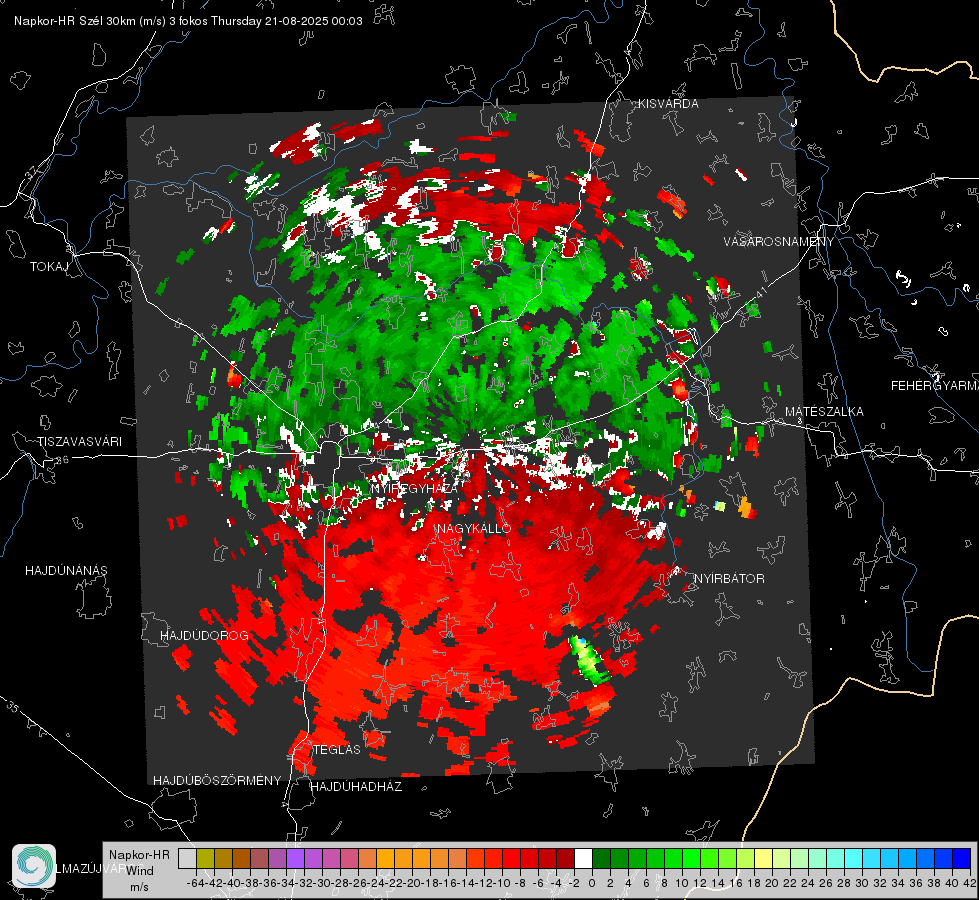The height and width of the screenshot is (900, 979).
Task: Click the road number 36 near Tiszavasvári
Action: [62, 460]
